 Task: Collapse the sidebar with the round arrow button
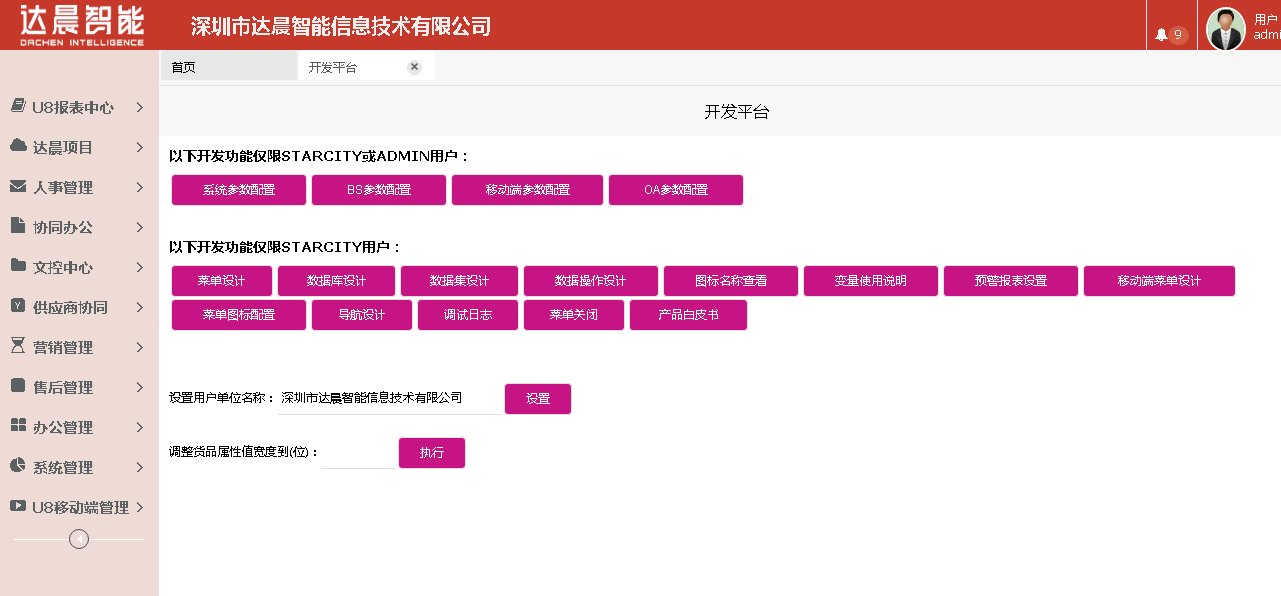79,539
